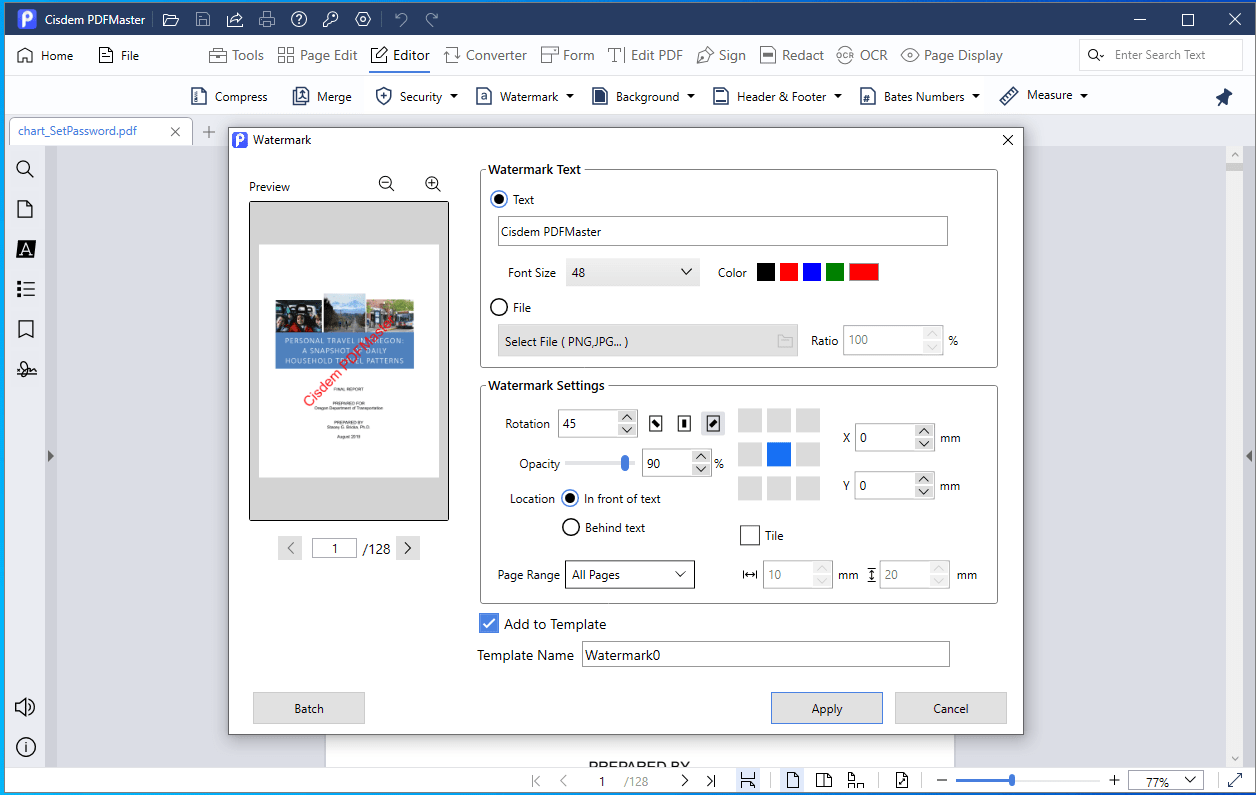
Task: Open the Signatures panel in sidebar
Action: pyautogui.click(x=26, y=369)
